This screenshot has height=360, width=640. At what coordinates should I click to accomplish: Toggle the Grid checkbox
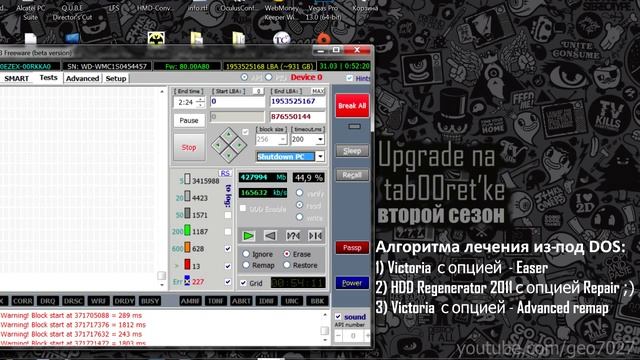coord(243,283)
